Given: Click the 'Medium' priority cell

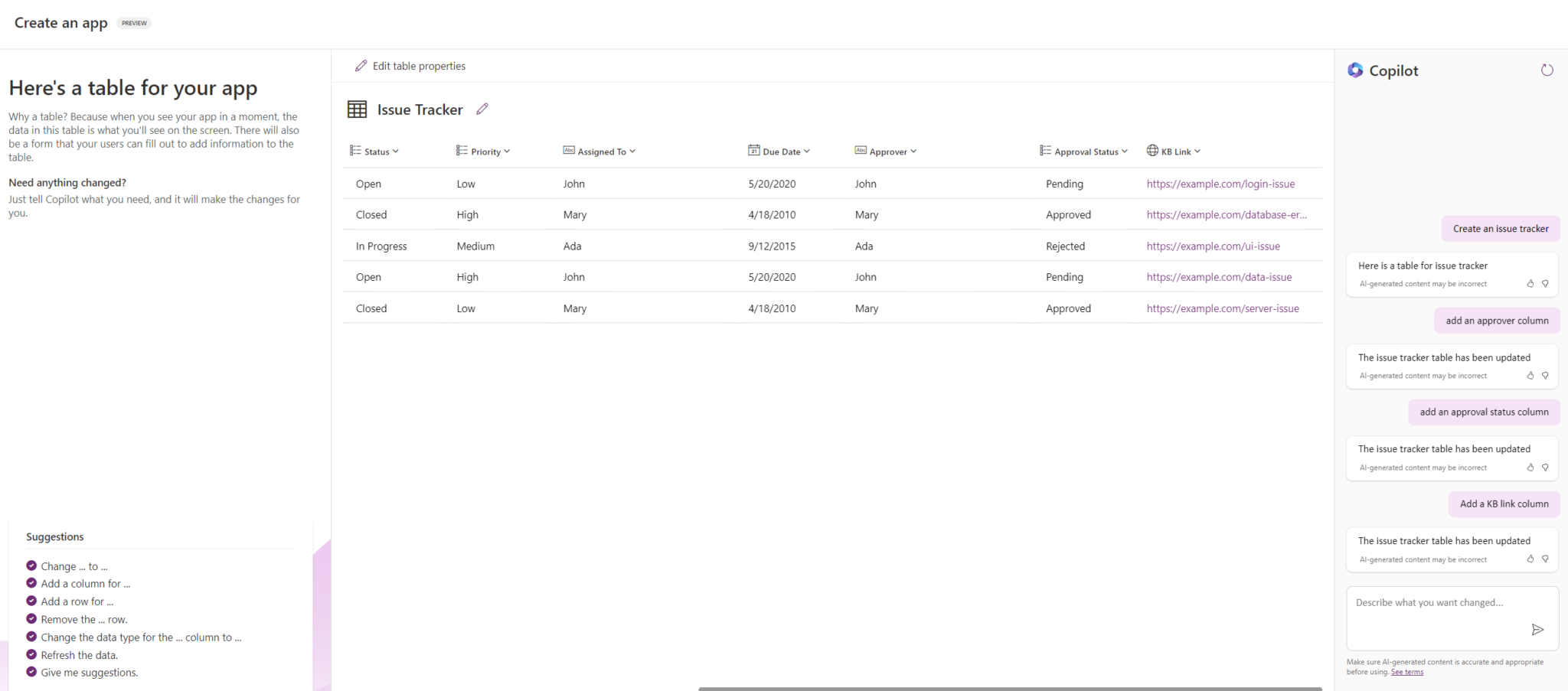Looking at the screenshot, I should (475, 246).
